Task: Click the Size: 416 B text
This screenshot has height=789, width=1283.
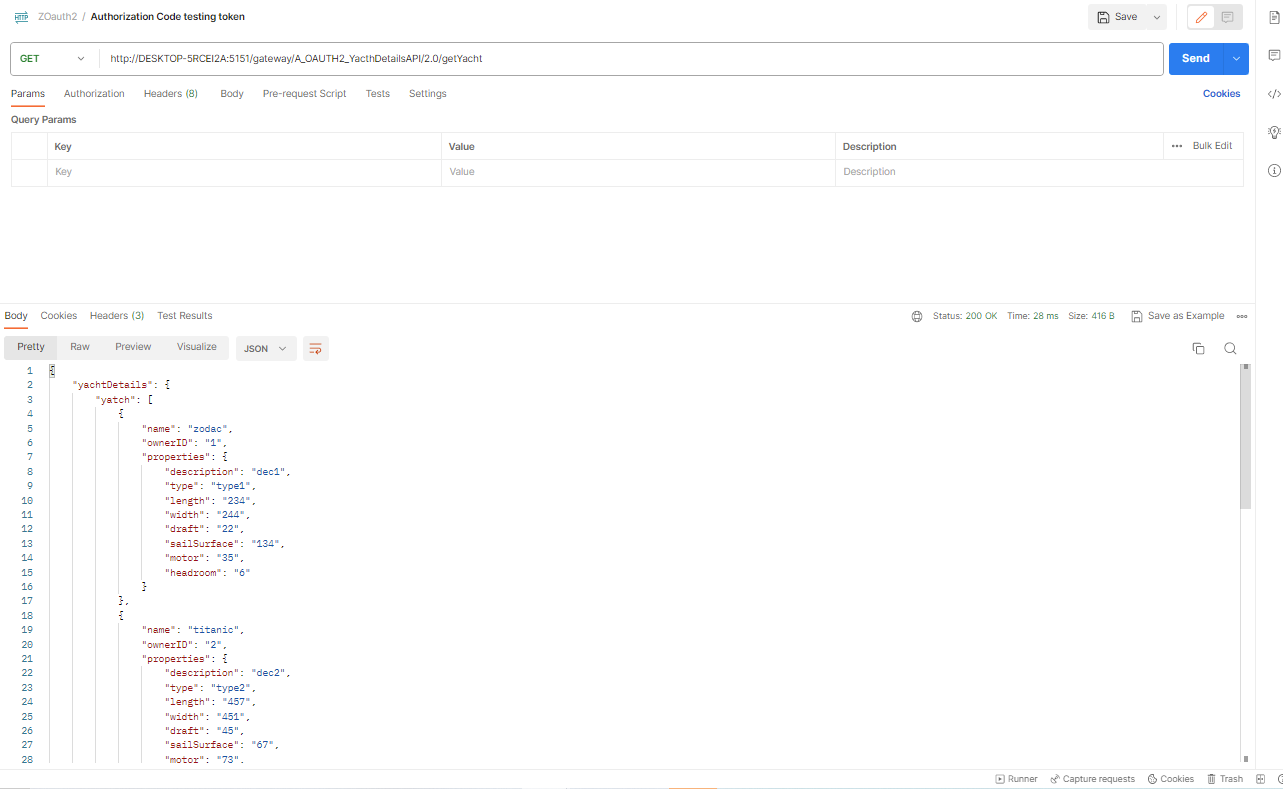Action: 1092,316
